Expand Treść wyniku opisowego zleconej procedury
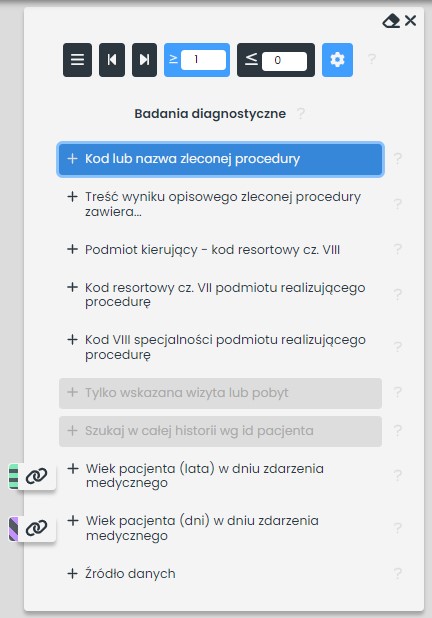 click(220, 204)
